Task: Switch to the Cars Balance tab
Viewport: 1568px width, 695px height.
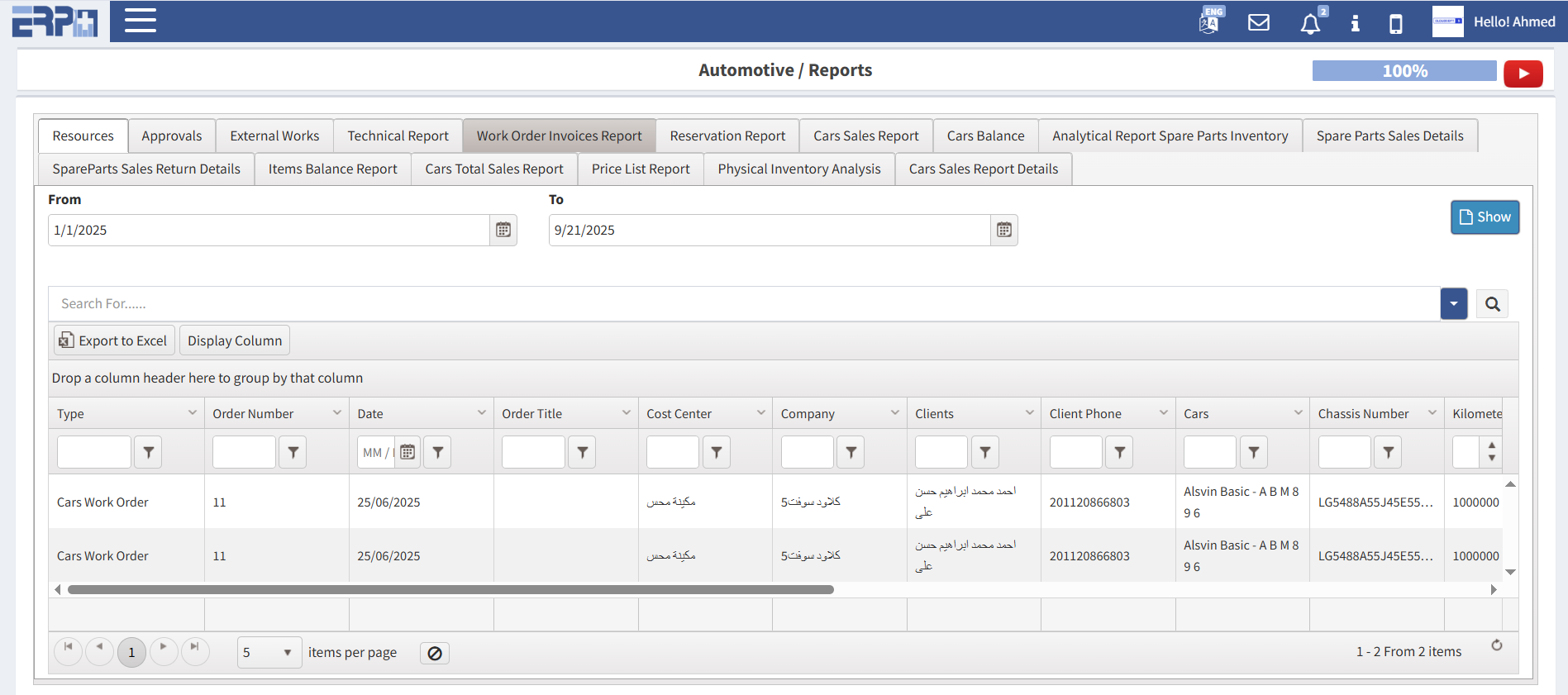Action: (985, 136)
